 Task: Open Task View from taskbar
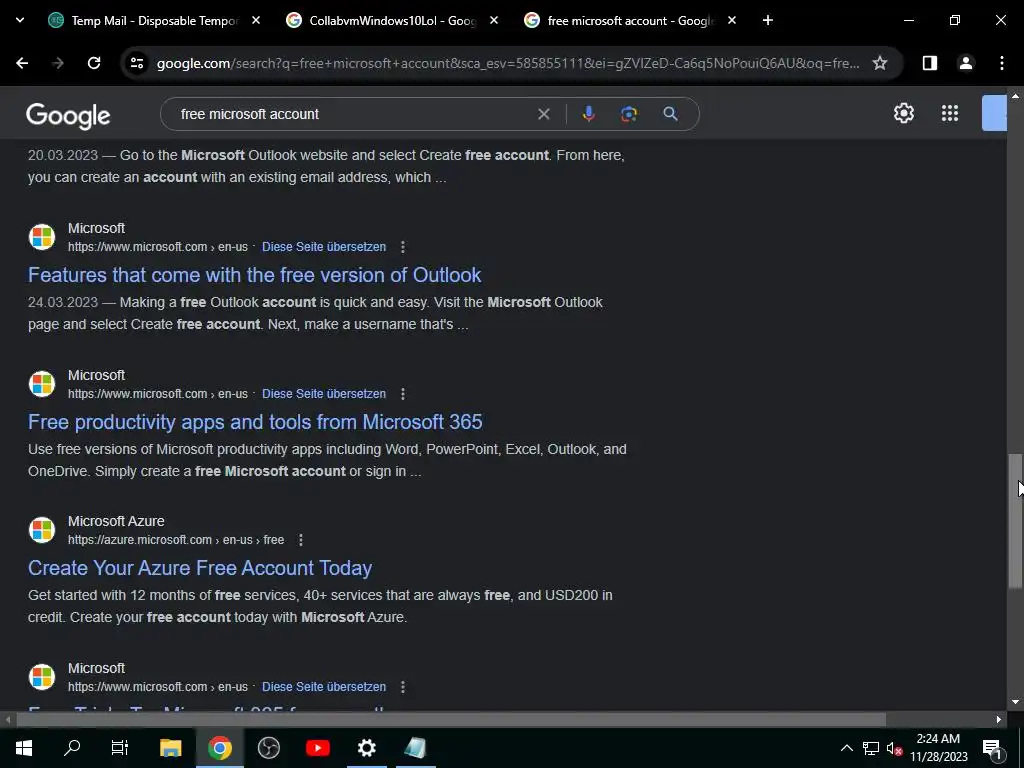(120, 748)
